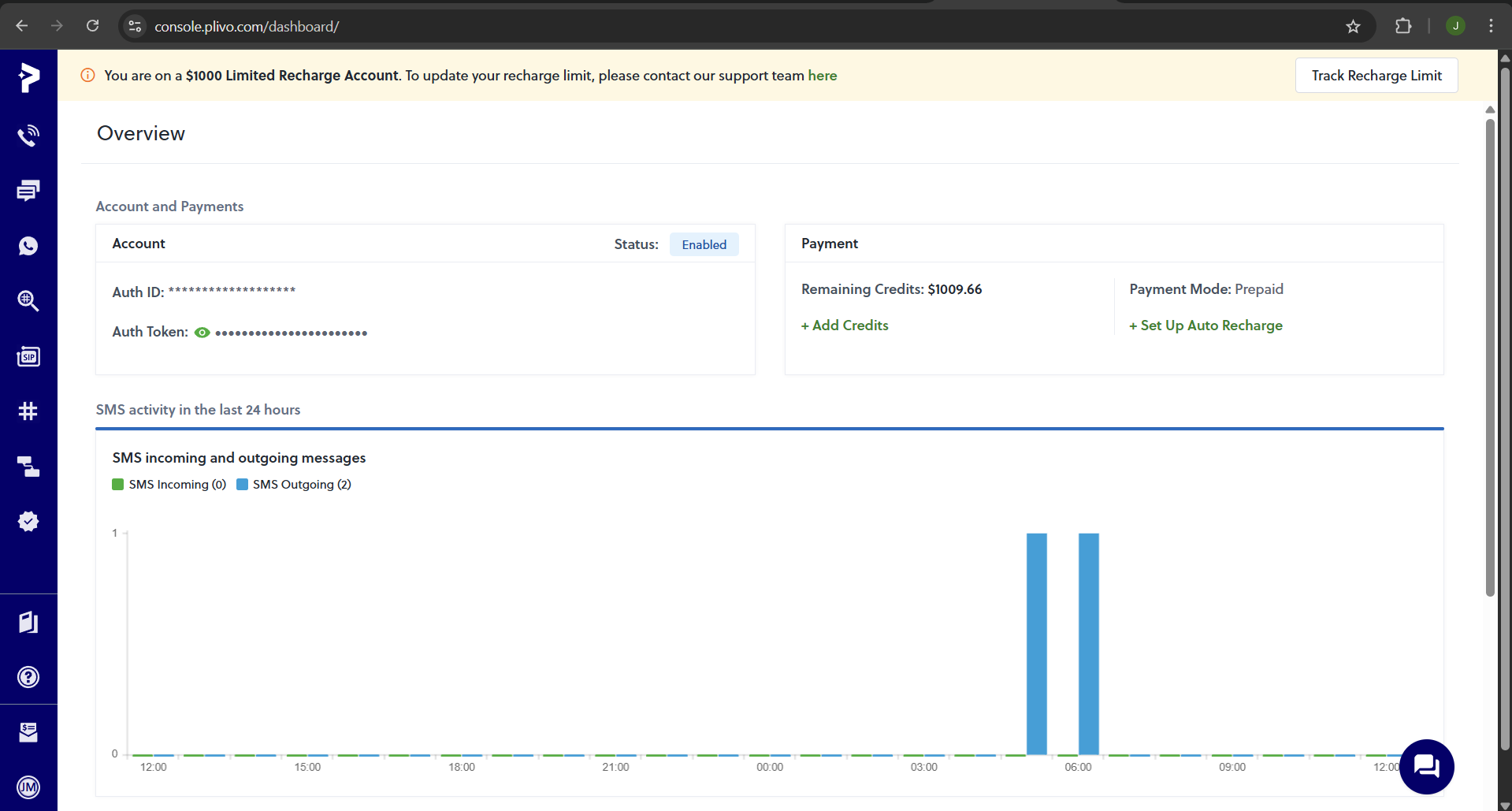Image resolution: width=1512 pixels, height=811 pixels.
Task: Open the Verify badge checkmark sidebar icon
Action: tap(28, 521)
